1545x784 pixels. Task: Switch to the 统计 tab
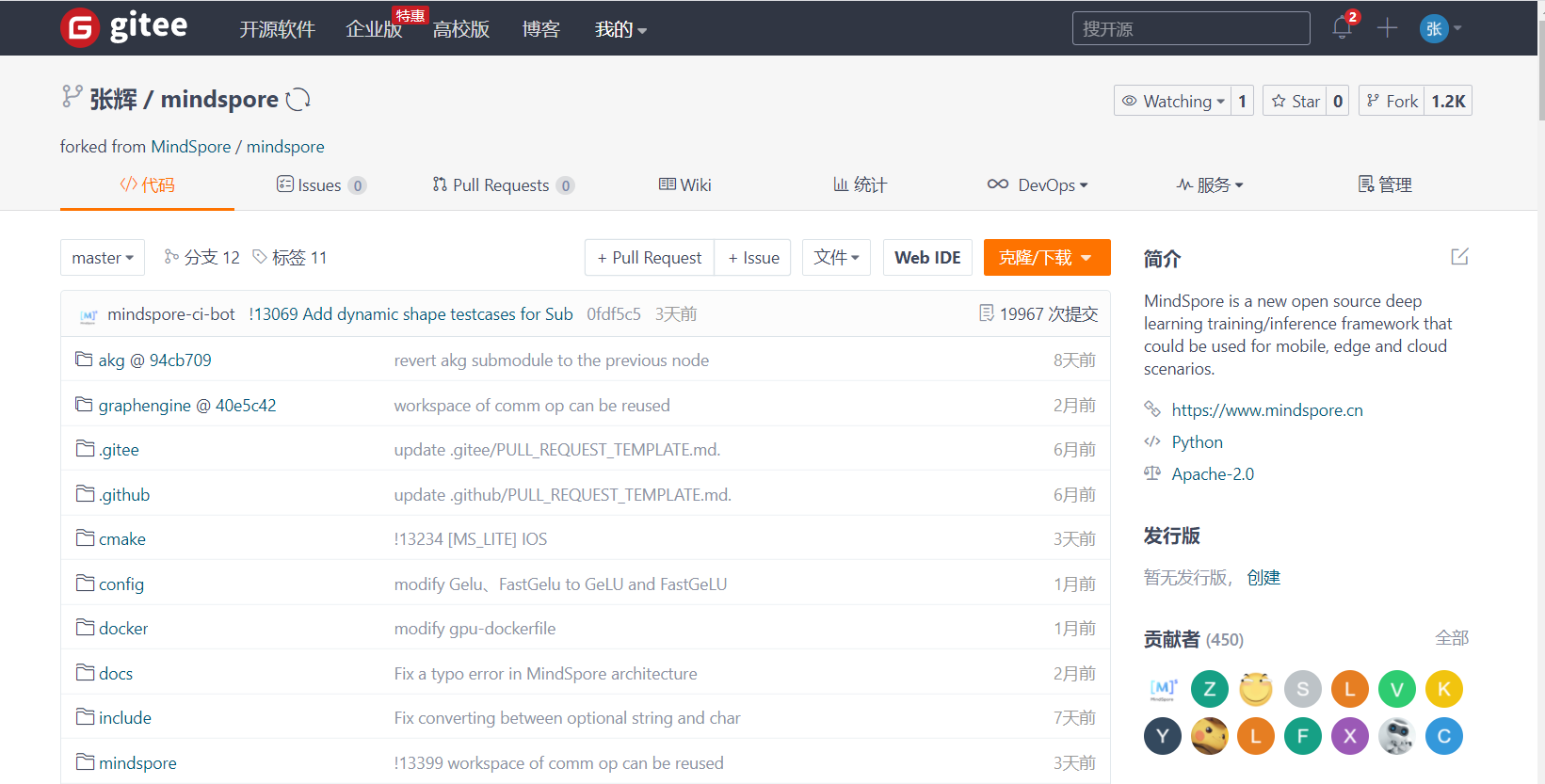861,185
